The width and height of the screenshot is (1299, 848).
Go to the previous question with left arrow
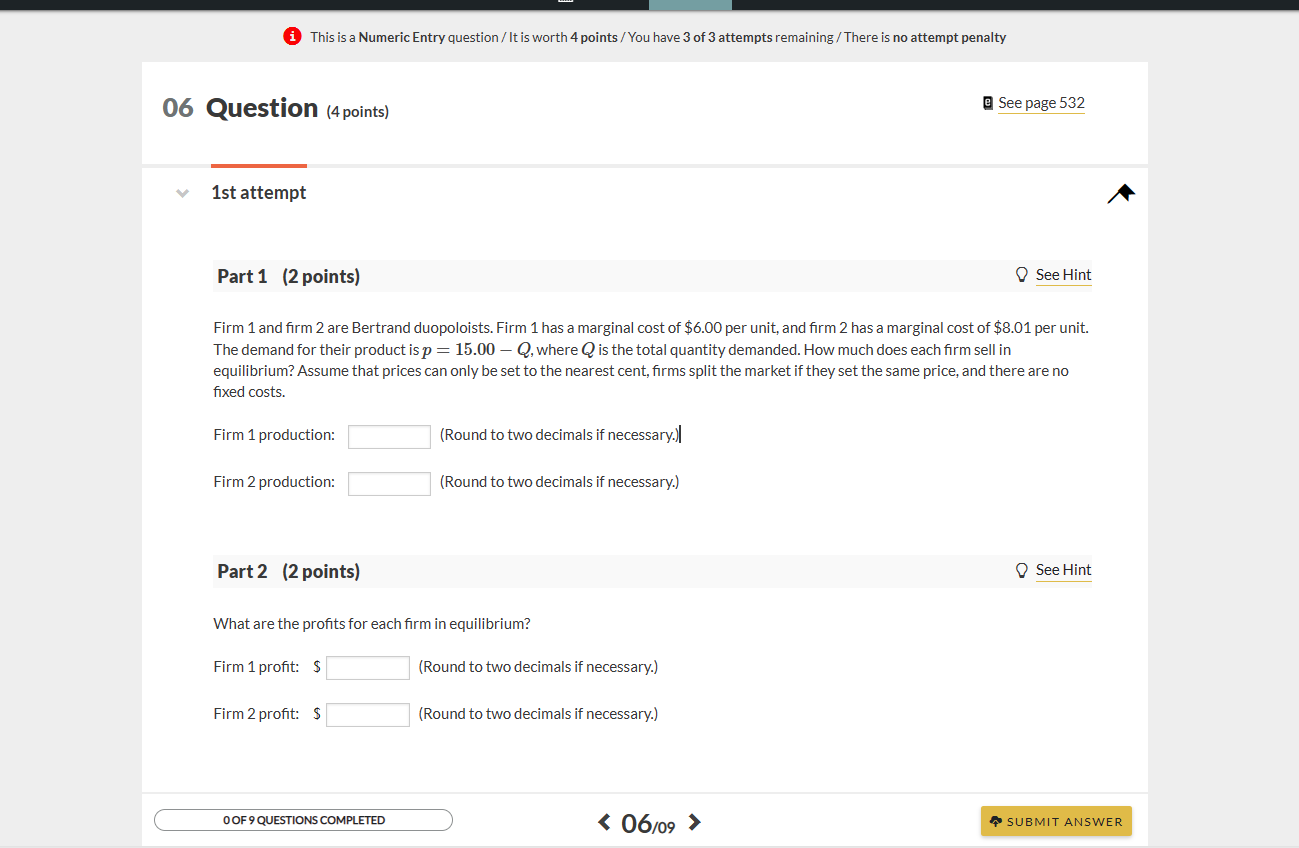click(x=603, y=821)
